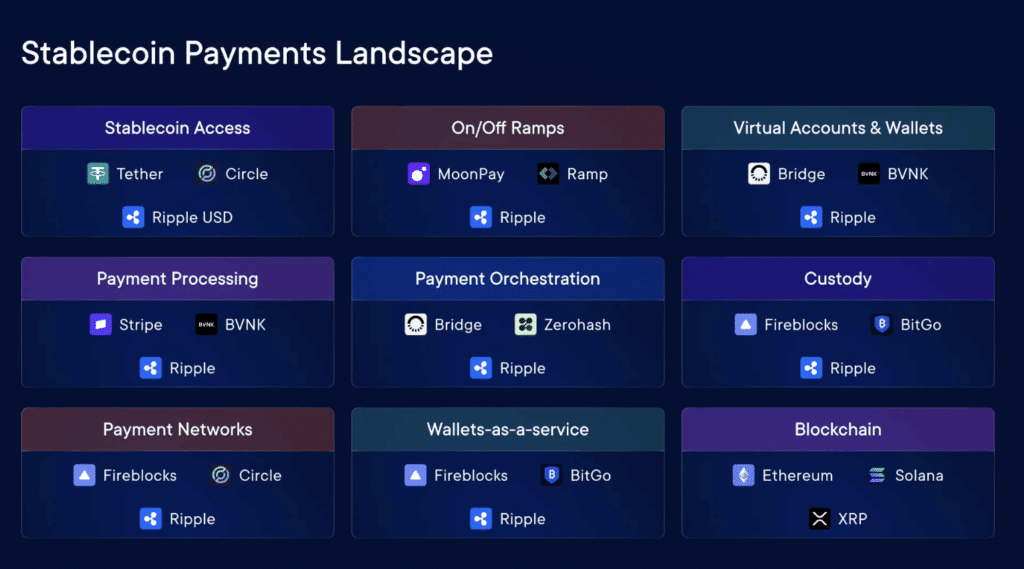Click Bridge label in Payment Orchestration card
This screenshot has height=569, width=1024.
[x=458, y=325]
